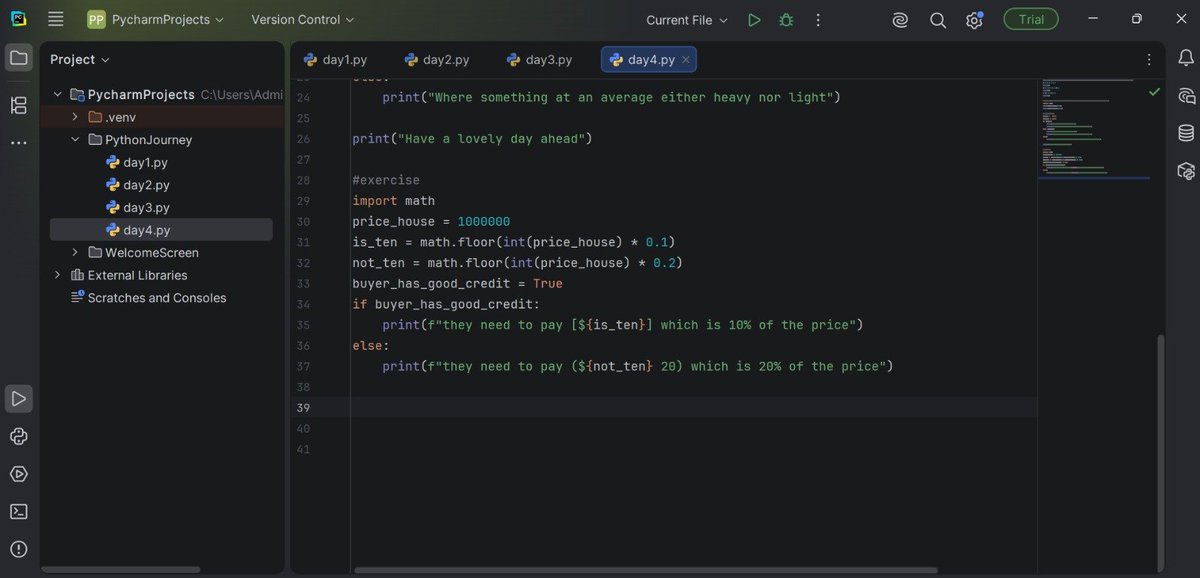The width and height of the screenshot is (1200, 578).
Task: Open More Actions vertical dots in toolbar
Action: (818, 20)
